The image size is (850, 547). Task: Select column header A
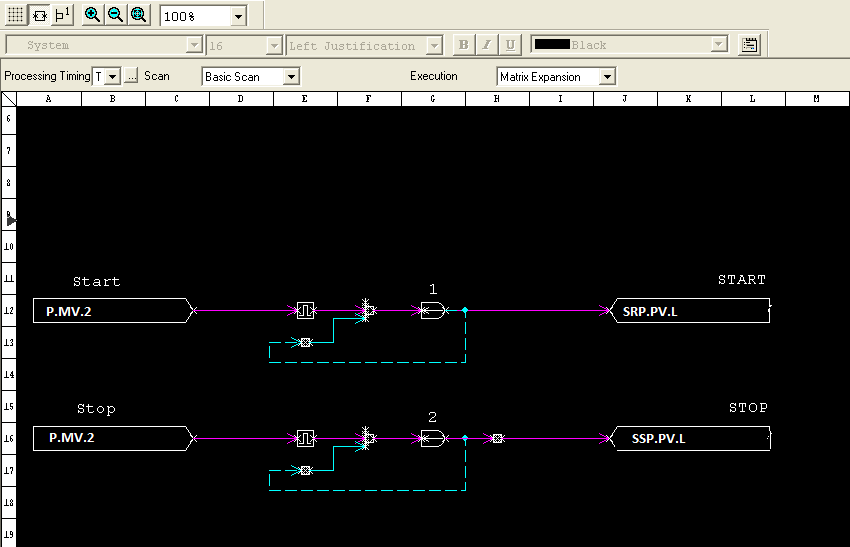coord(49,99)
